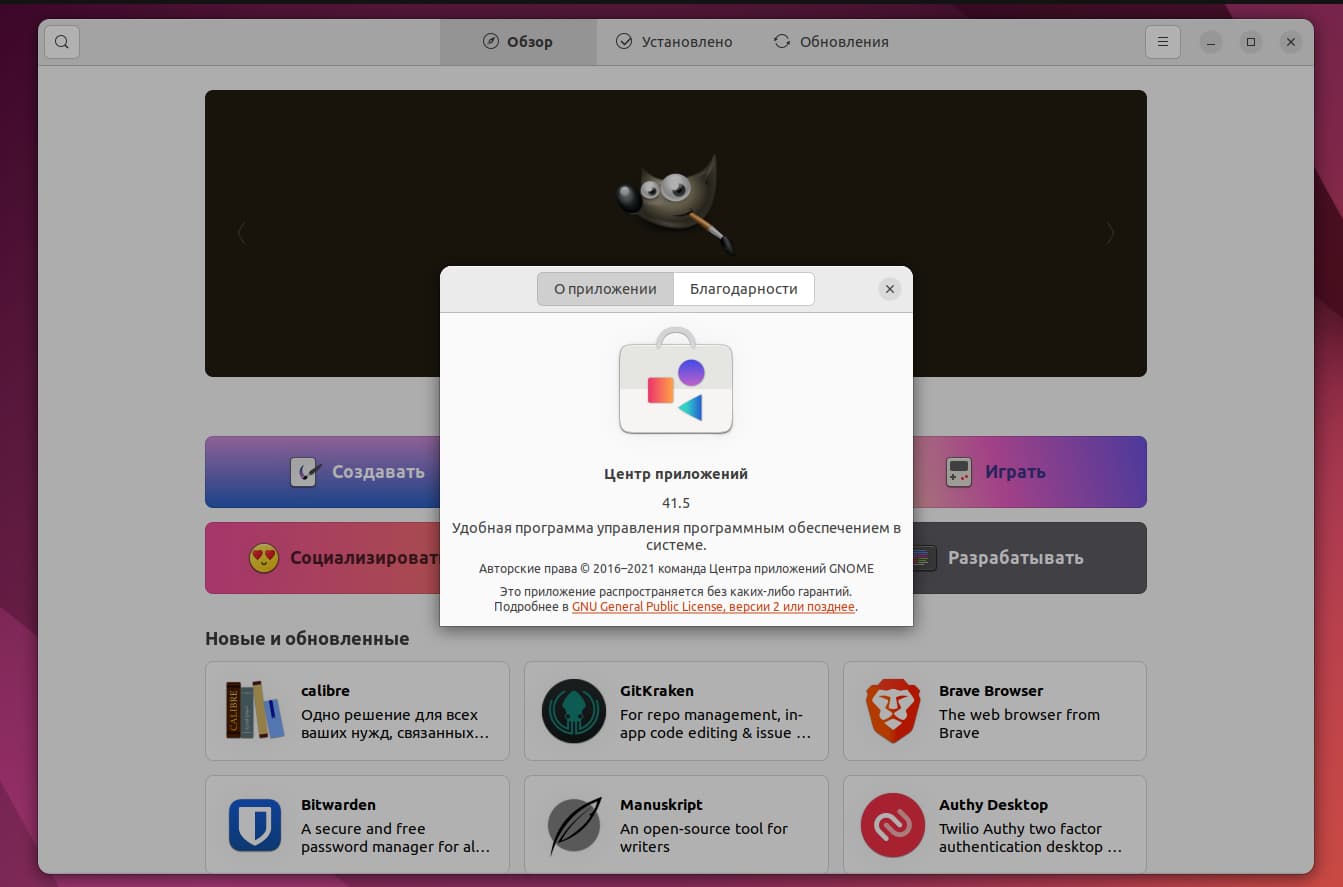Click the Bitwarden shield icon

(254, 824)
